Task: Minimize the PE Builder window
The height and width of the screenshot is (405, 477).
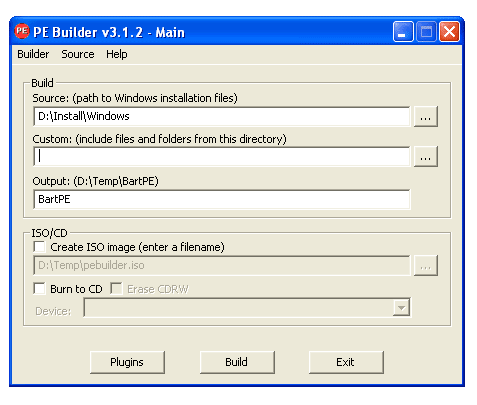Action: [x=403, y=32]
